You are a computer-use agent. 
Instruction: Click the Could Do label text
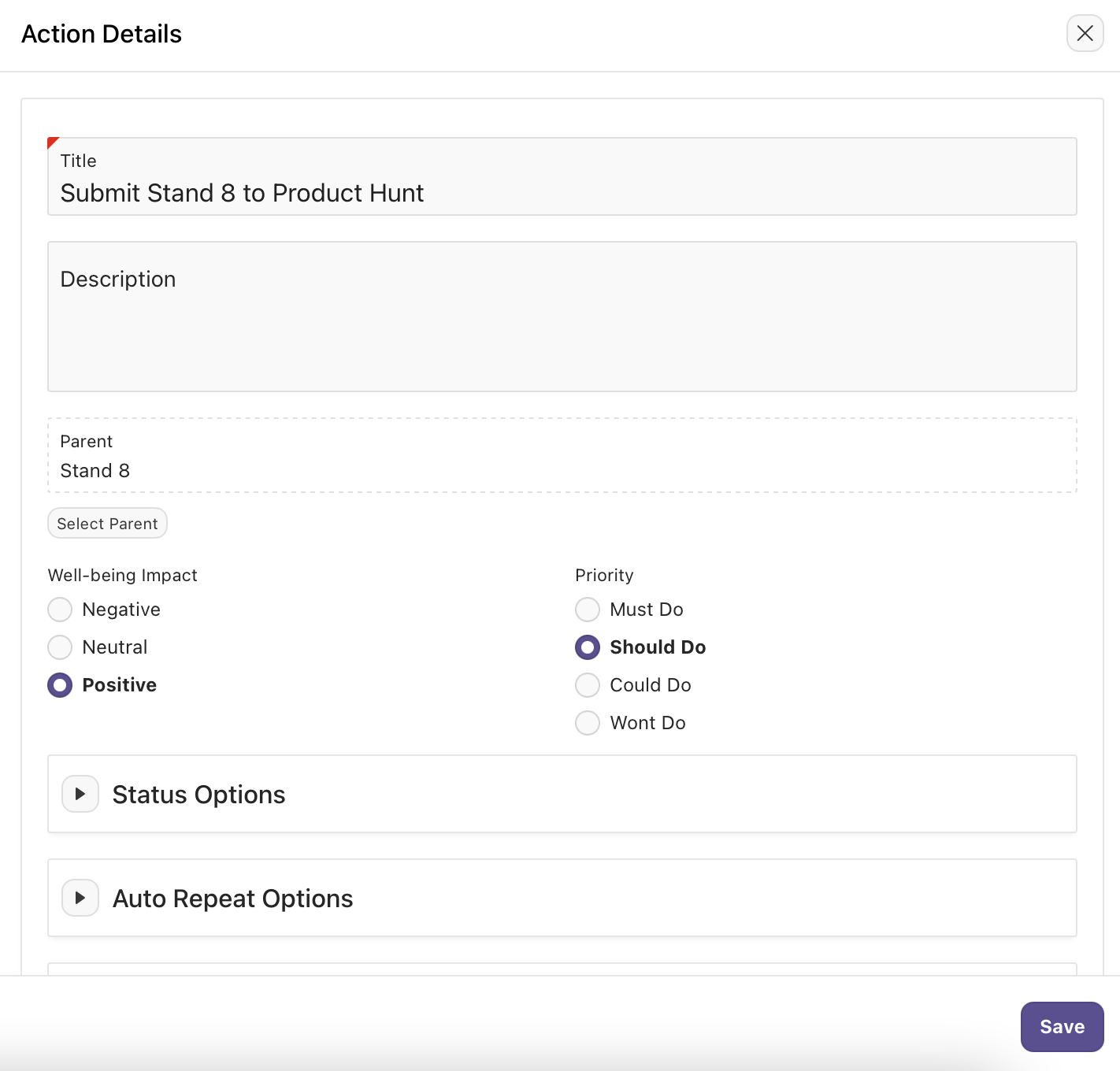651,685
